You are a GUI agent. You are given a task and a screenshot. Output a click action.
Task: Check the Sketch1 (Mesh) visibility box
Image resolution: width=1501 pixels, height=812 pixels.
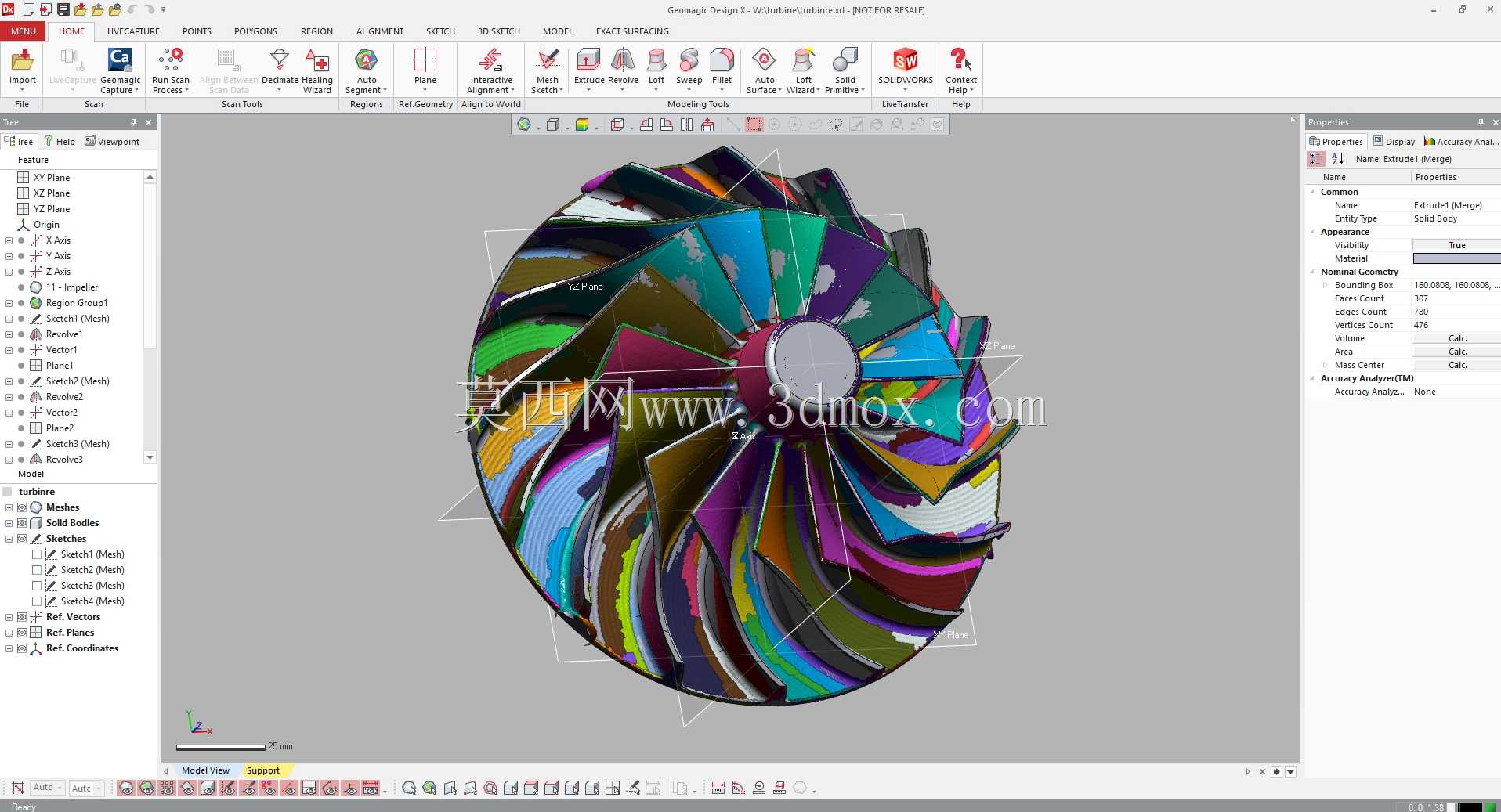[37, 554]
